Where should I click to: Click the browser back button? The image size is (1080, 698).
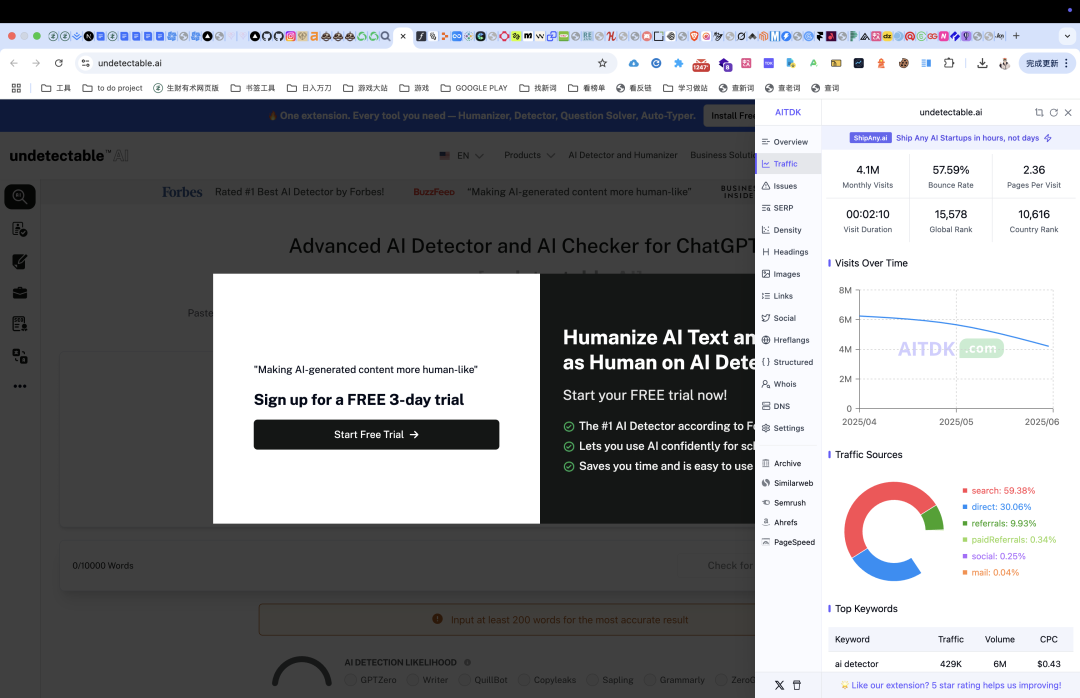click(14, 63)
